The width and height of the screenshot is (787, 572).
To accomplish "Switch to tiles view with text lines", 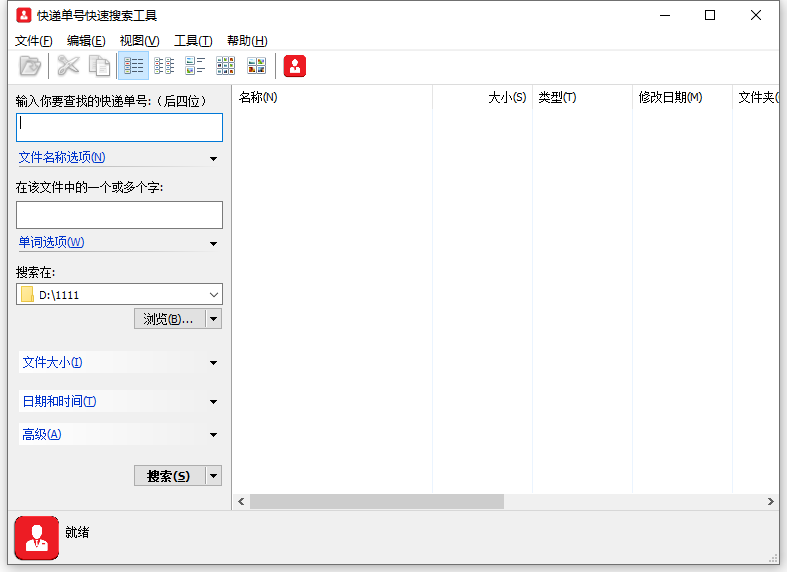I will 195,66.
